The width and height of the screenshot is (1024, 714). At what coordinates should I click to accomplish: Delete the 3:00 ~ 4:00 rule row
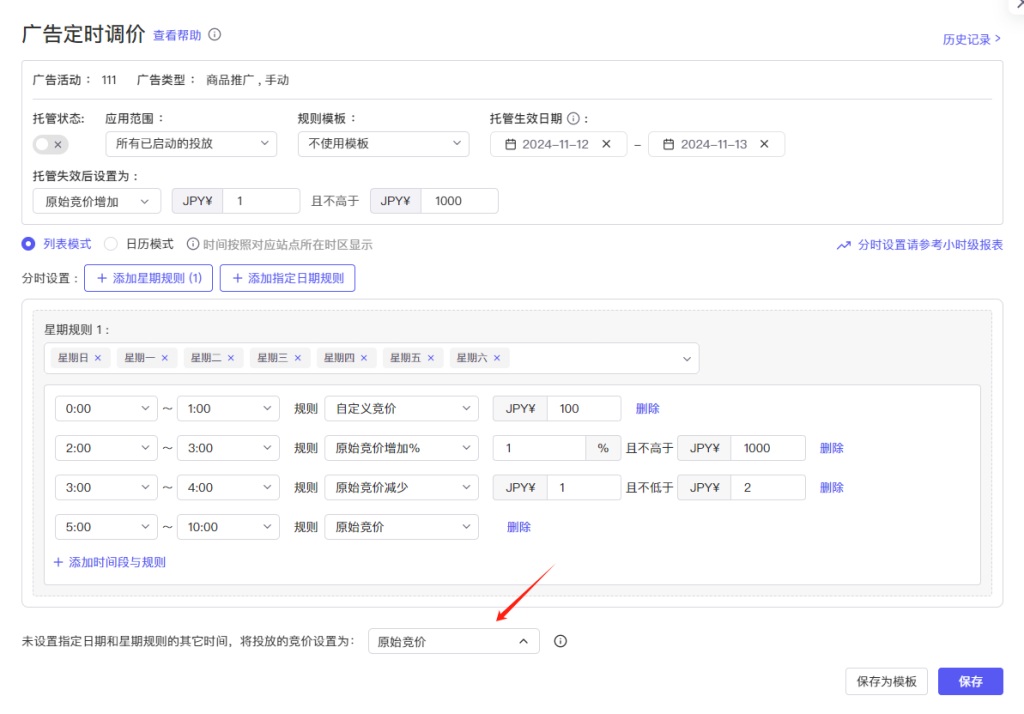tap(831, 487)
